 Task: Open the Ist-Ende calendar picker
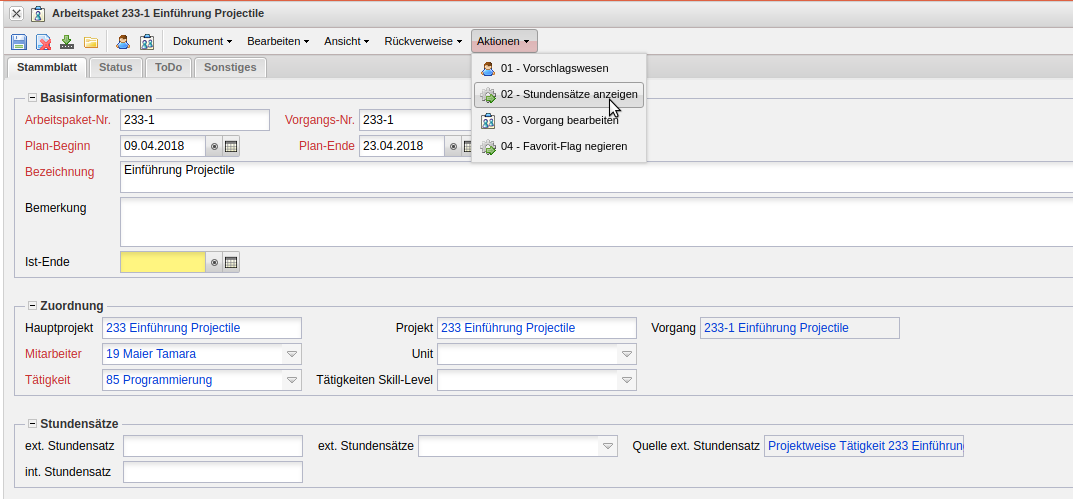pos(231,263)
